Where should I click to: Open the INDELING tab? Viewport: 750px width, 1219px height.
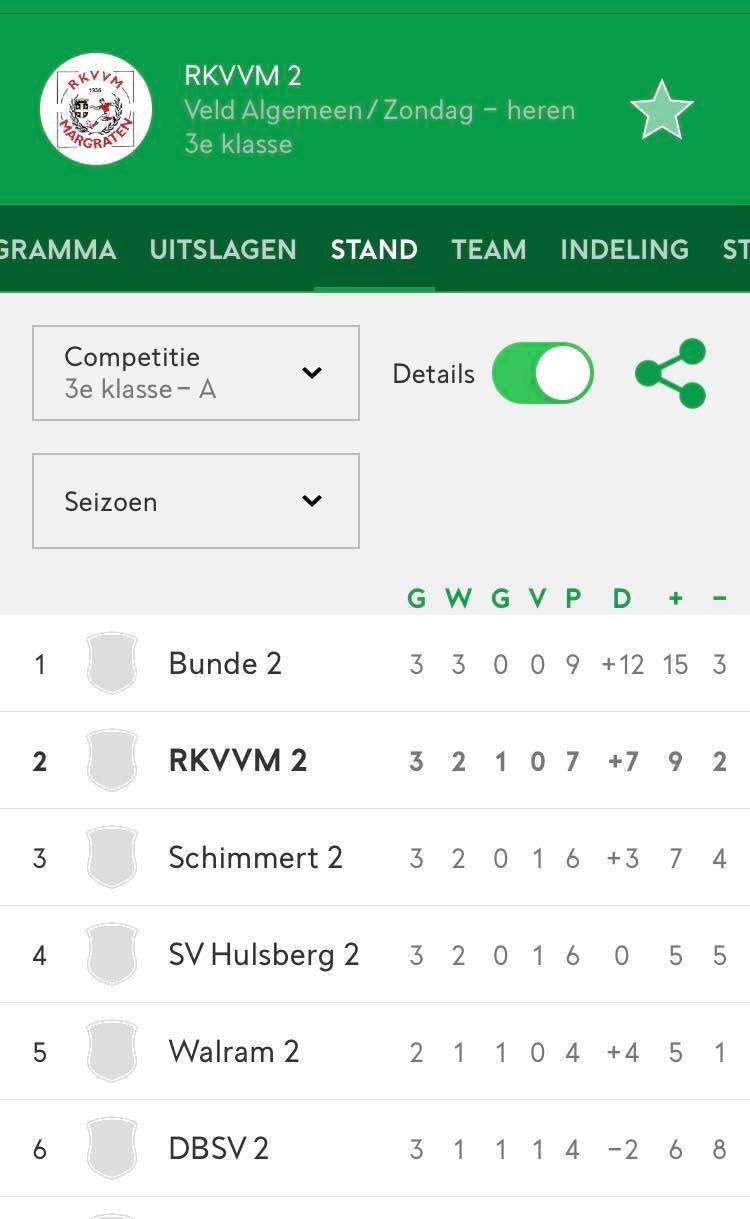624,249
